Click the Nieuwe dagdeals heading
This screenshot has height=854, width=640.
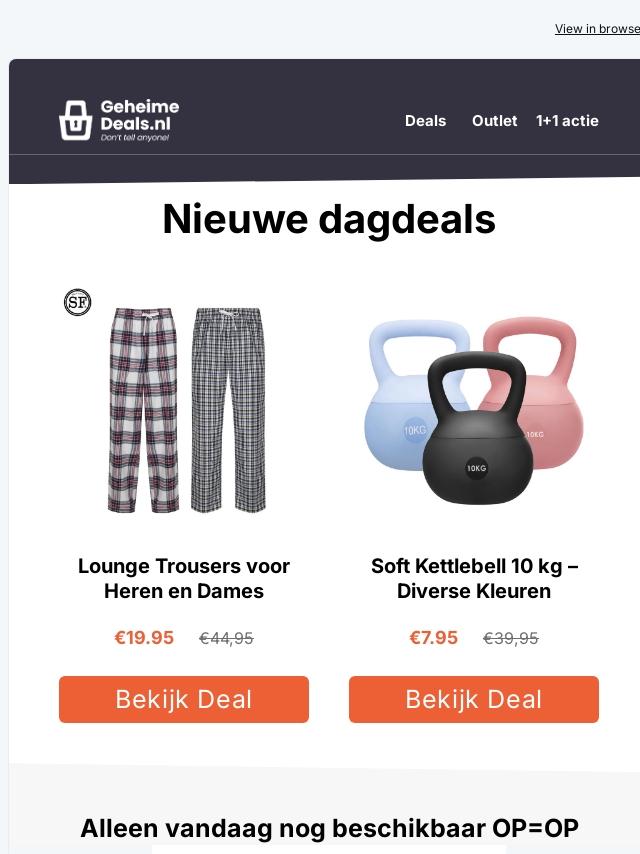(x=329, y=219)
